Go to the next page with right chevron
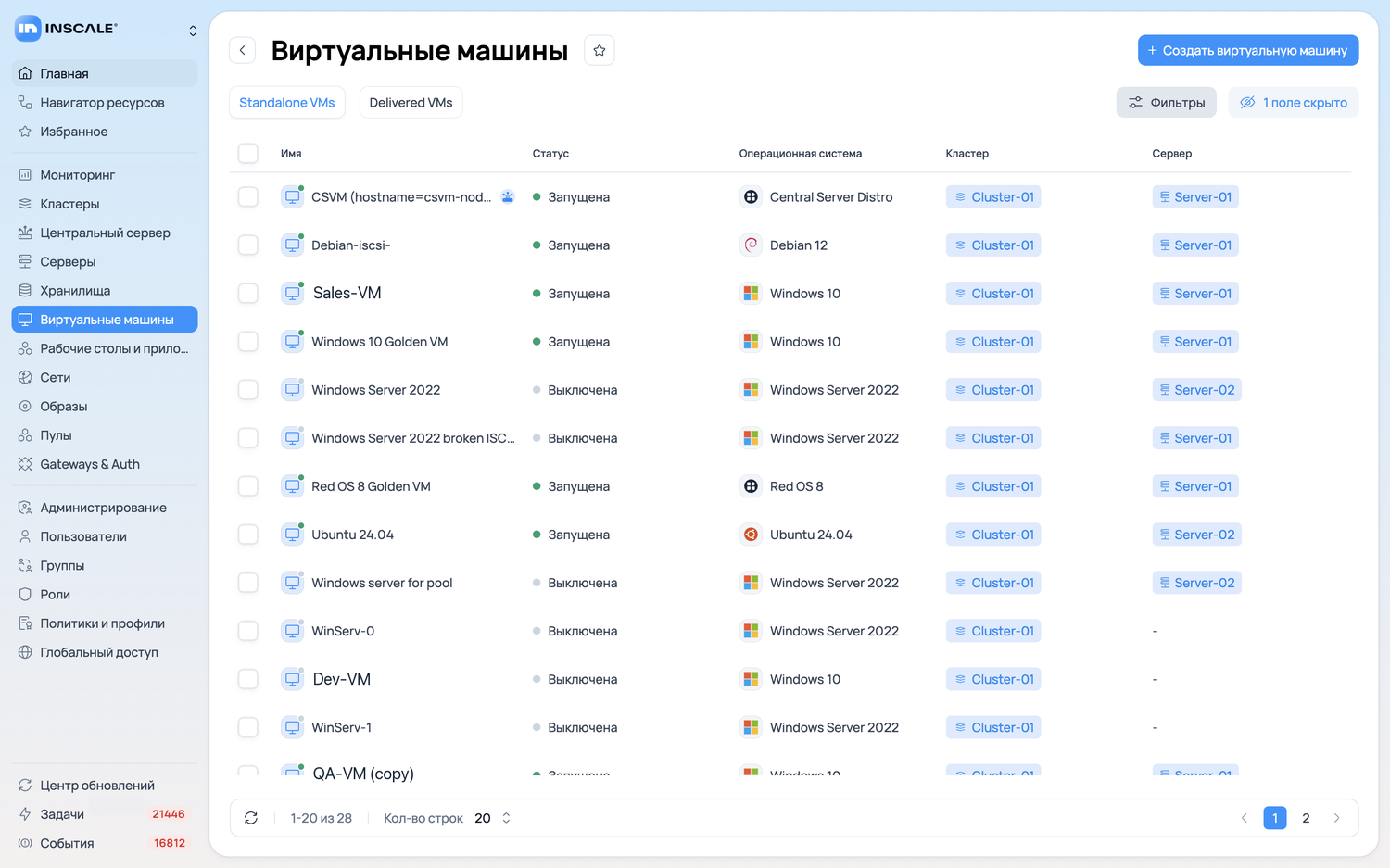This screenshot has height=868, width=1390. pyautogui.click(x=1336, y=818)
